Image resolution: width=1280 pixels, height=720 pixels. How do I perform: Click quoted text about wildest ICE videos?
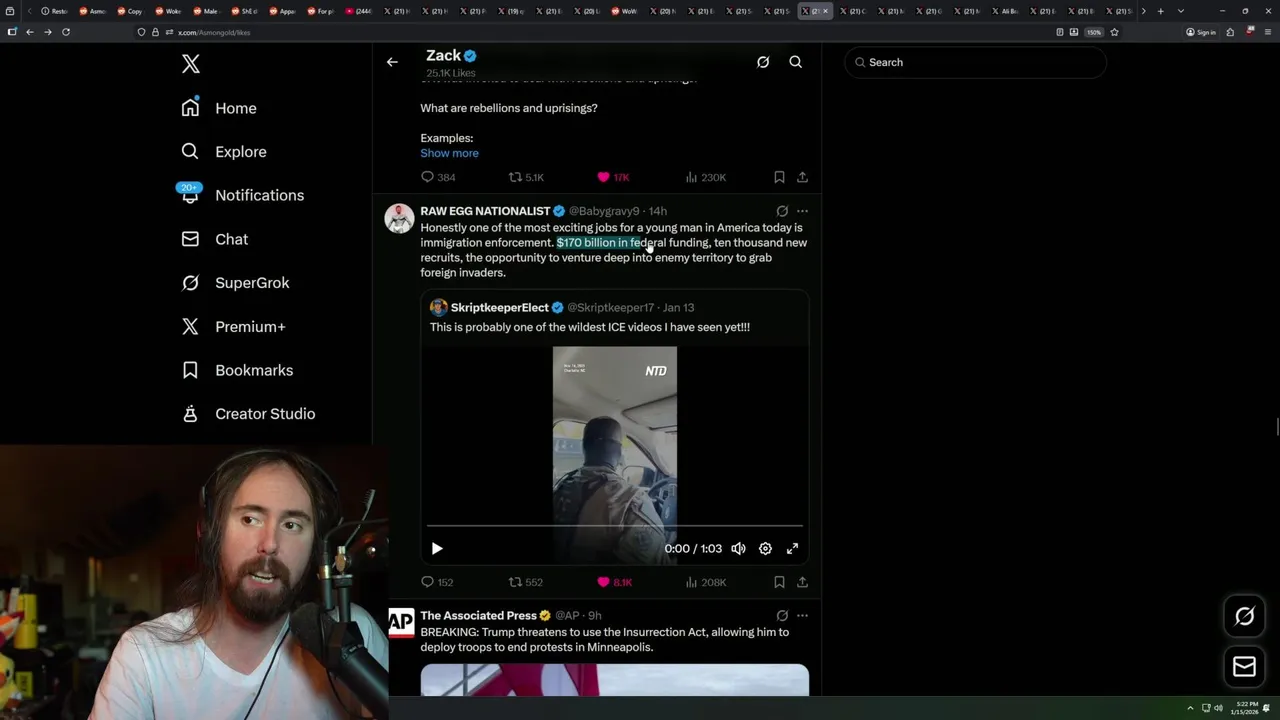click(x=590, y=327)
